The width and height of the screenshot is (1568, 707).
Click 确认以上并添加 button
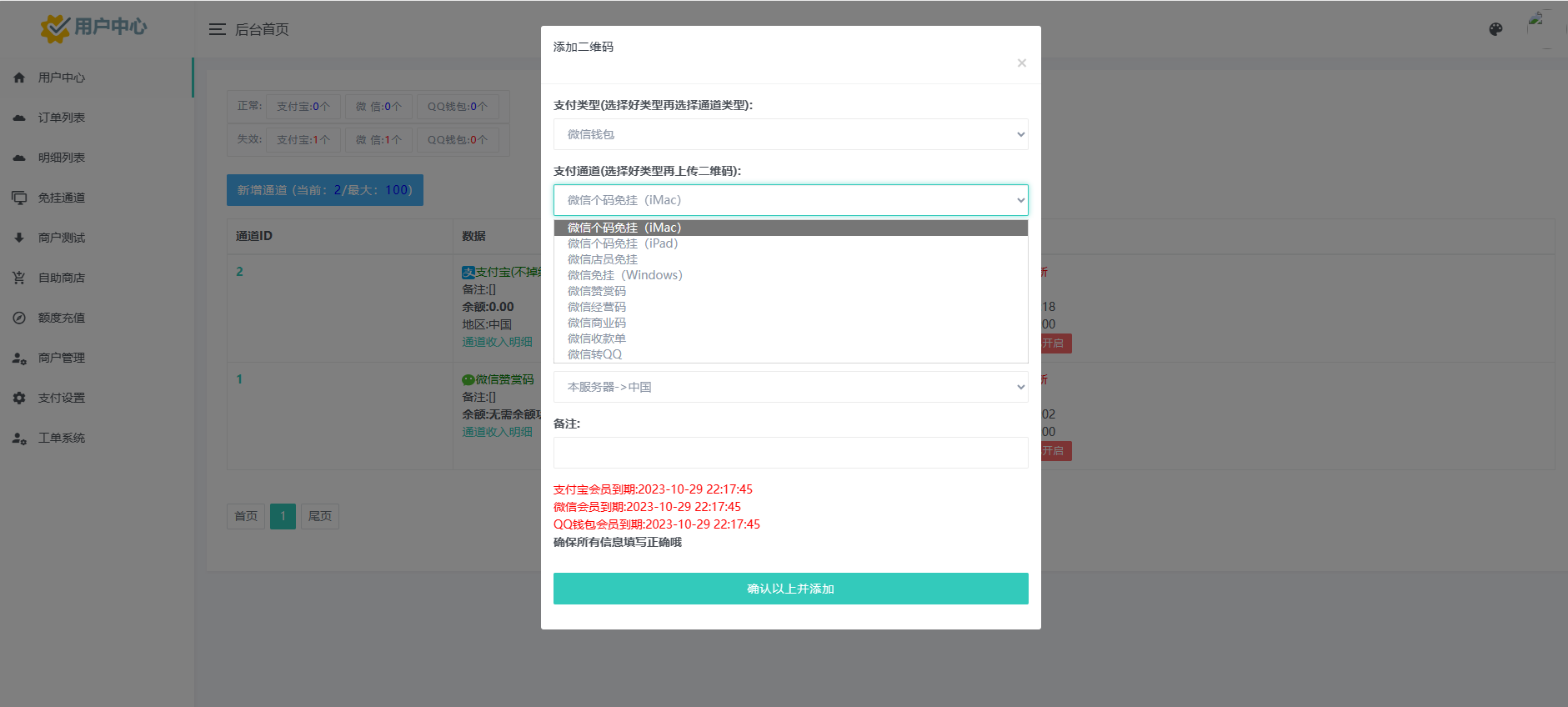[790, 589]
